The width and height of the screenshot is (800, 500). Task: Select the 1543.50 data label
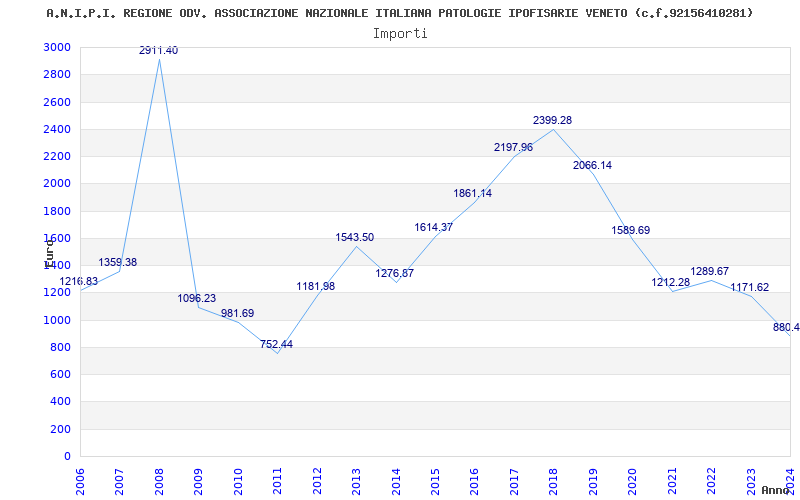coord(355,237)
